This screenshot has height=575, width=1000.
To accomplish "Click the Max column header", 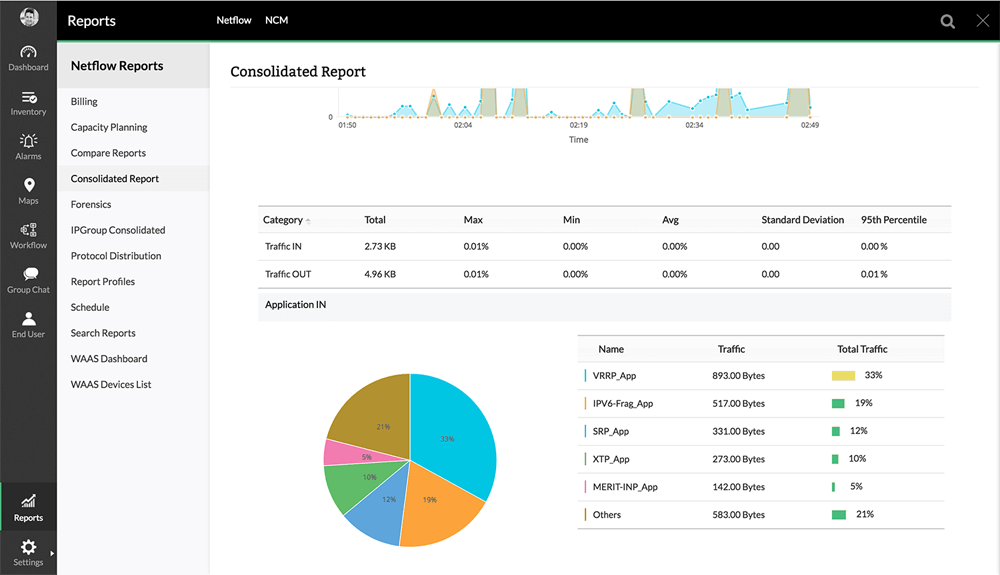I will point(473,220).
